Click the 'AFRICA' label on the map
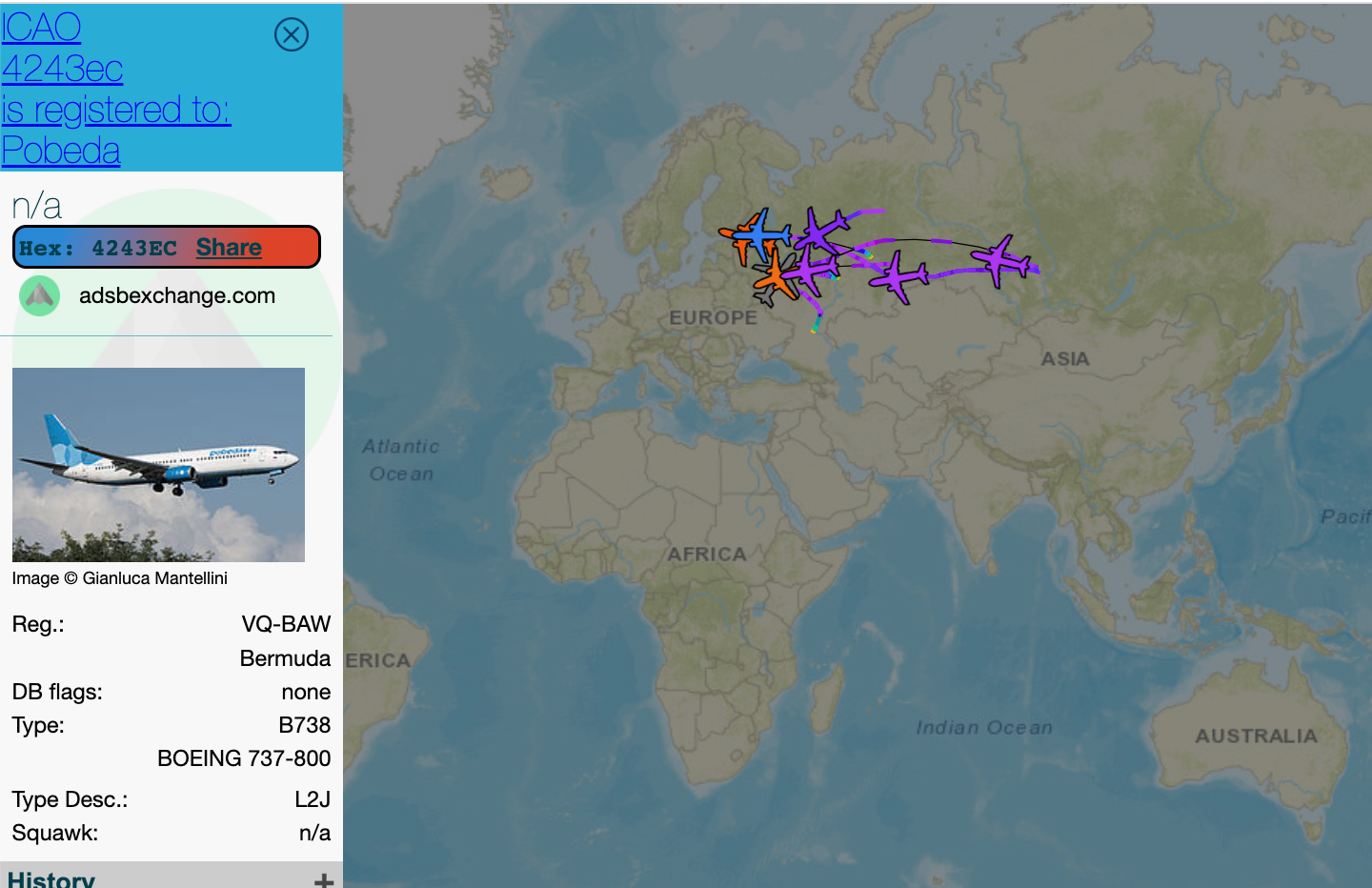 click(x=706, y=554)
